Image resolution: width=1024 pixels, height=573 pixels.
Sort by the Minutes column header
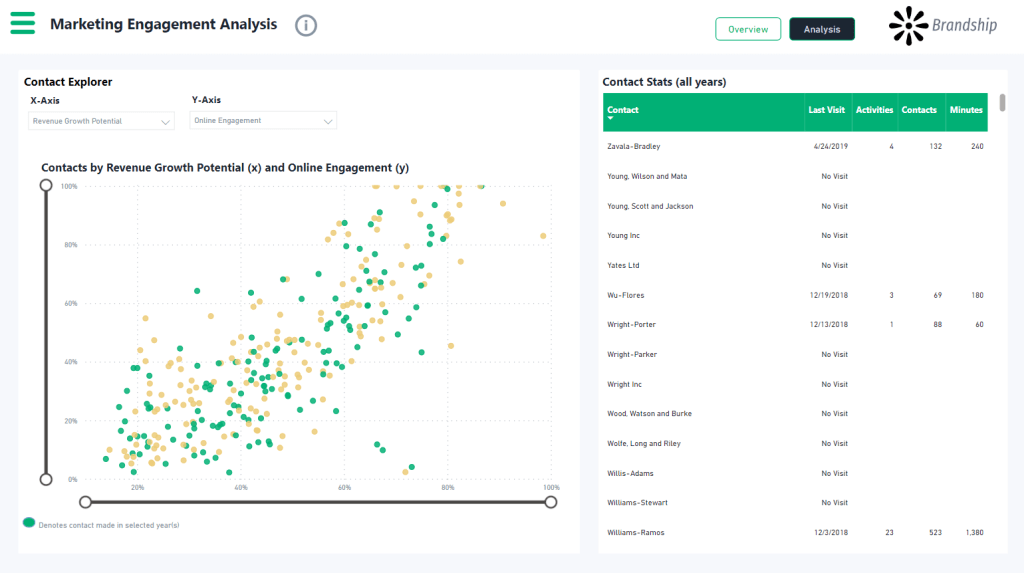[x=966, y=110]
